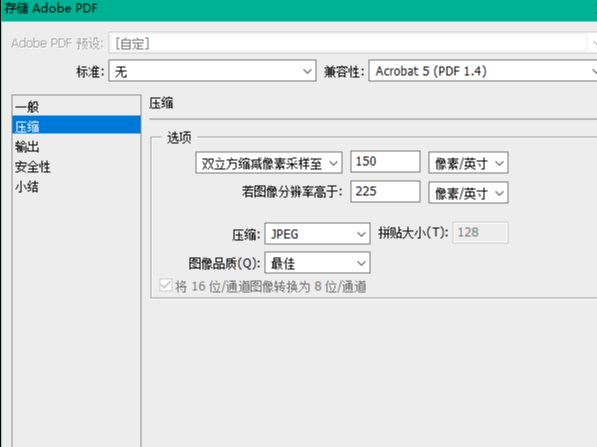Viewport: 597px width, 447px height.
Task: Open the 标准 dropdown showing 无
Action: (212, 71)
